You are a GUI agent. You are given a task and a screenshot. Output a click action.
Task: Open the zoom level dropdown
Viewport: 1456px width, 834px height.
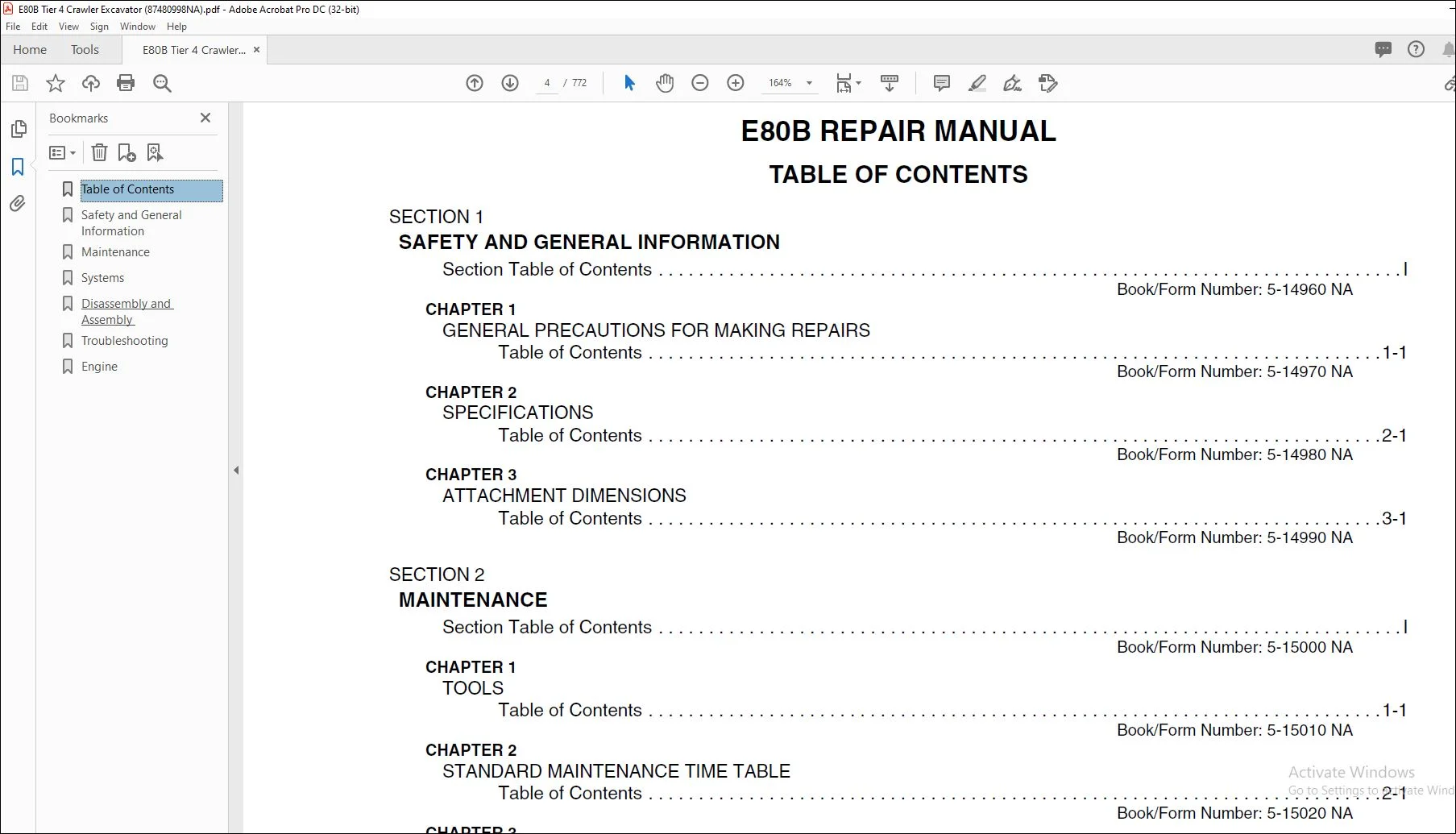(809, 83)
